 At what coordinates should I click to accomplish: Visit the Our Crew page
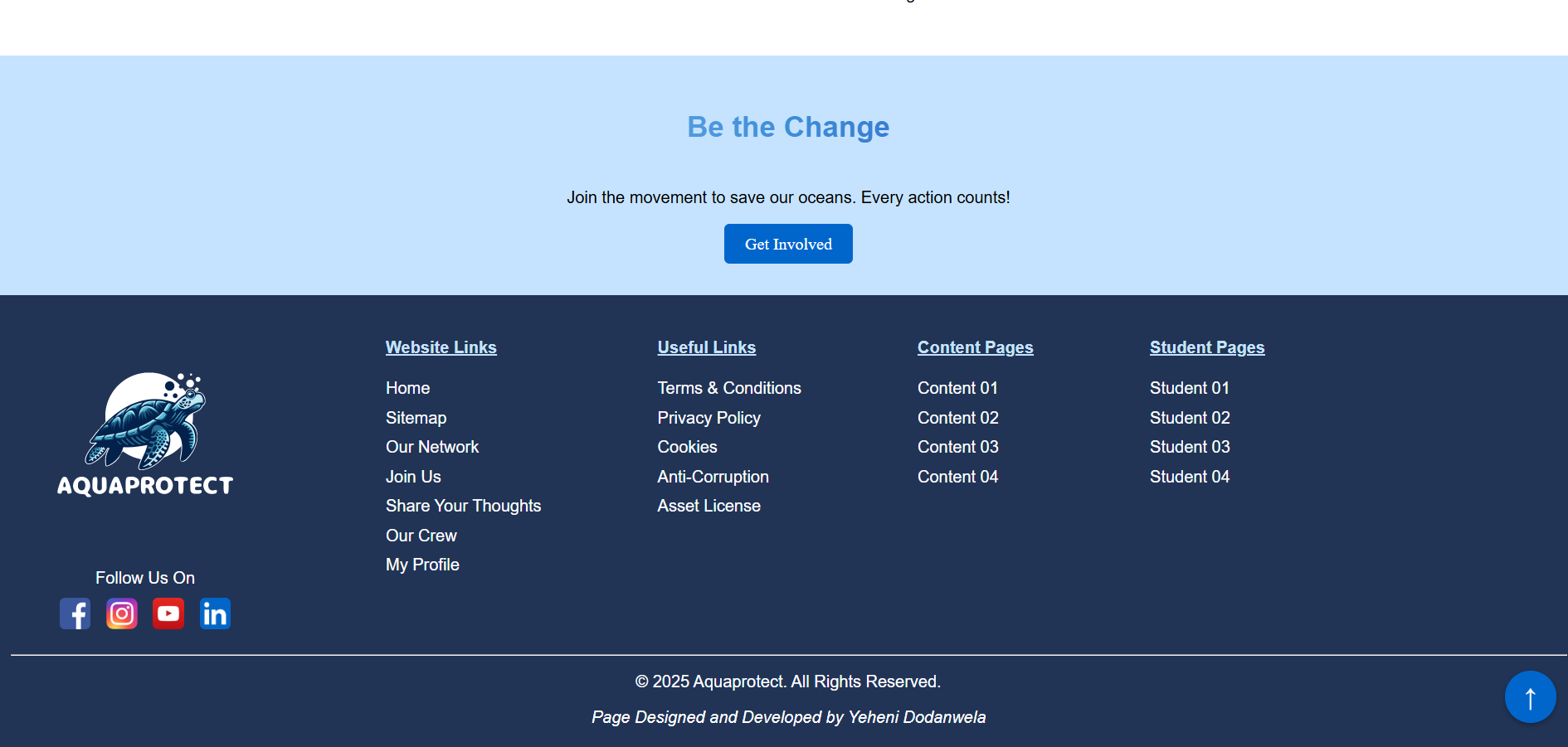(x=421, y=535)
